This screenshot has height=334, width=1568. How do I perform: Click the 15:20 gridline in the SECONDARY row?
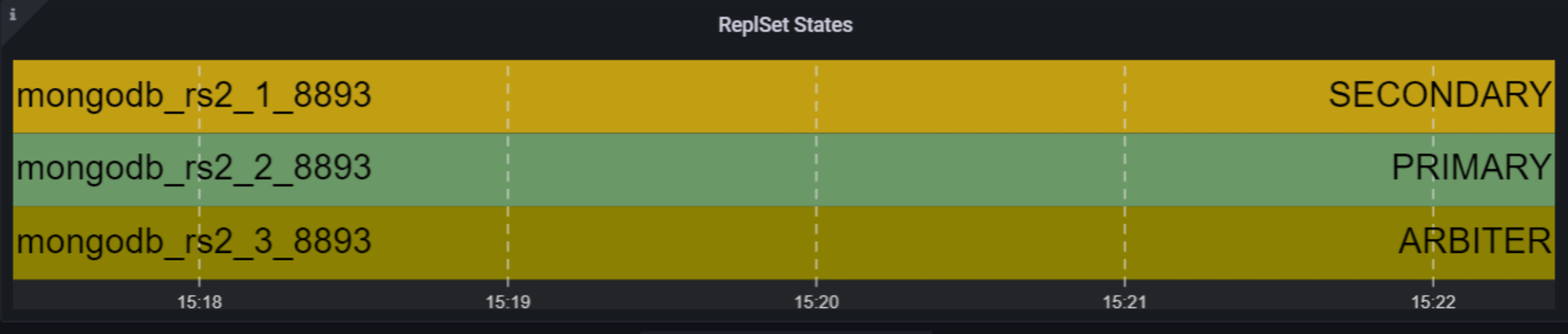coord(816,96)
